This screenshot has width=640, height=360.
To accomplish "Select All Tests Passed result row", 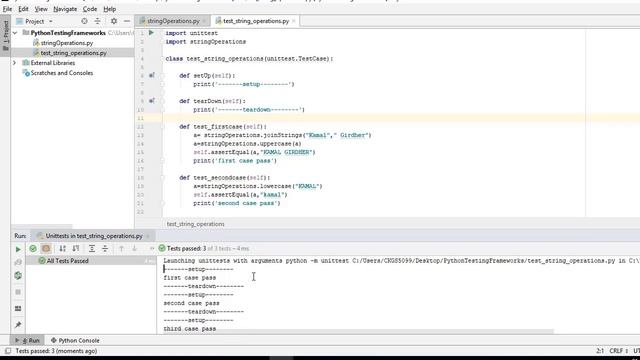I will pos(91,261).
